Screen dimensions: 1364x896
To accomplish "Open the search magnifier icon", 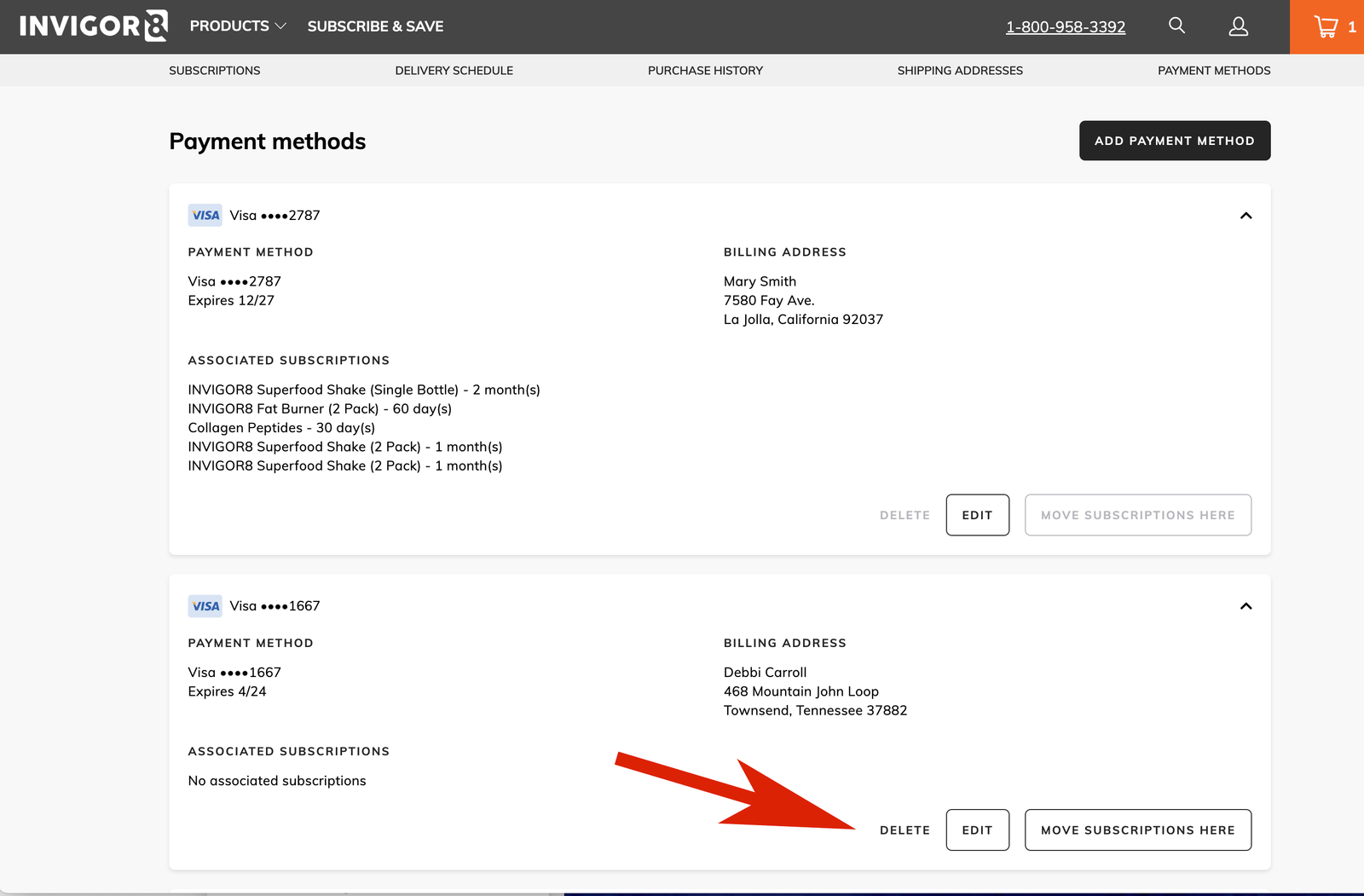I will click(x=1176, y=26).
